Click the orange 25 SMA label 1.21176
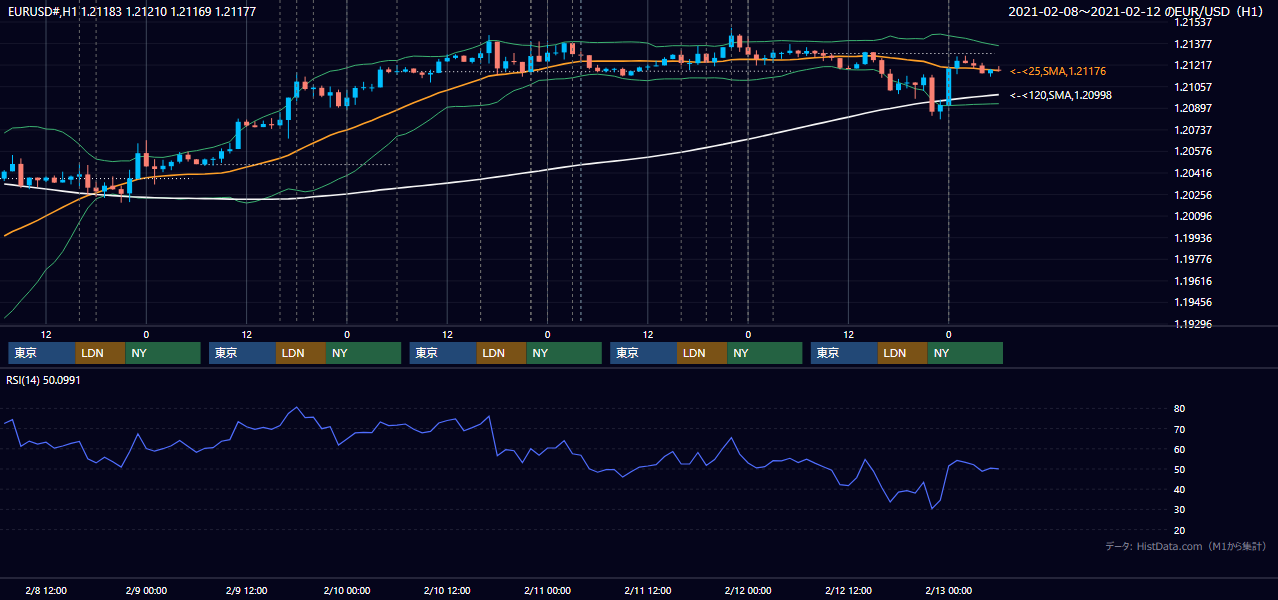 1058,71
